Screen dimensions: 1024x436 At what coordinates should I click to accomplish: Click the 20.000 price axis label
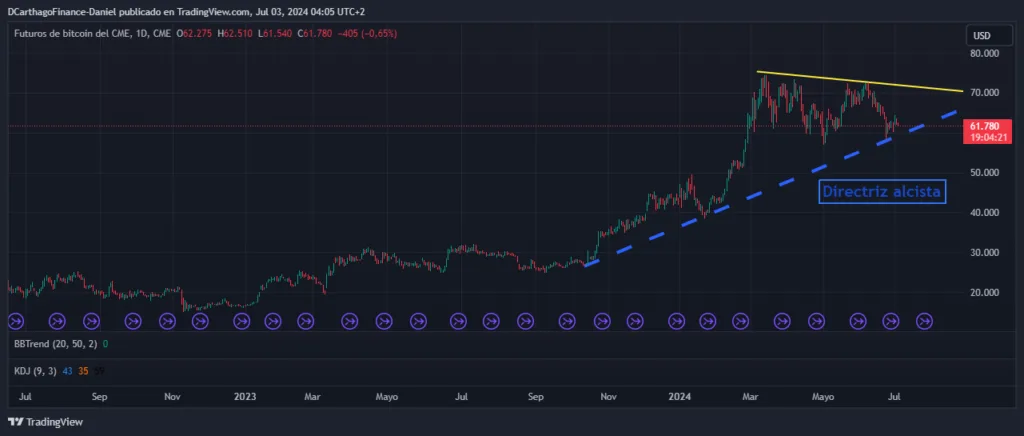pyautogui.click(x=985, y=292)
